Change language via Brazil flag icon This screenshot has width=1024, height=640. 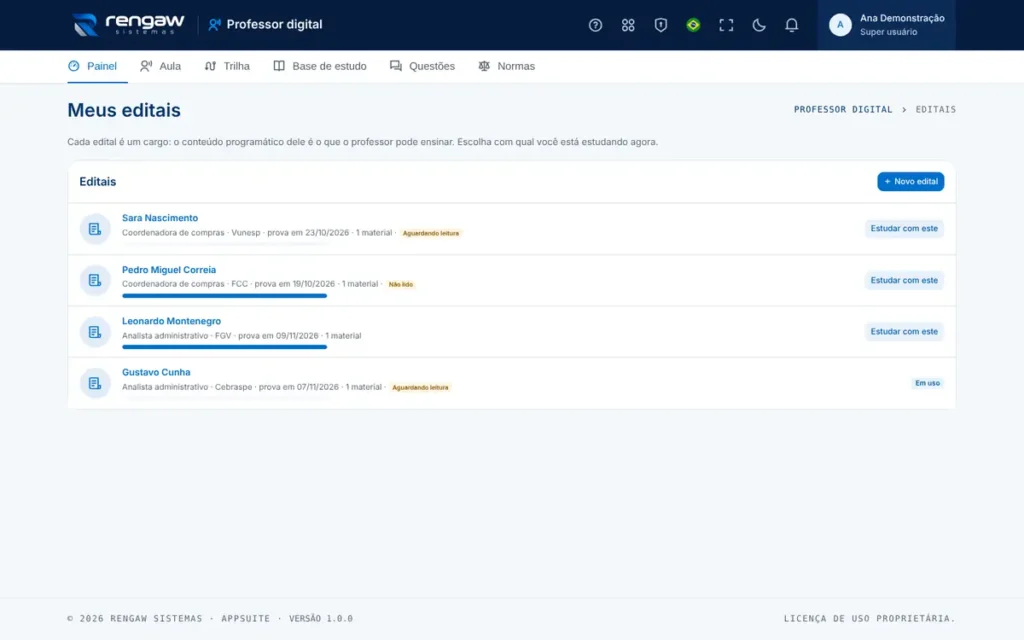pos(693,25)
